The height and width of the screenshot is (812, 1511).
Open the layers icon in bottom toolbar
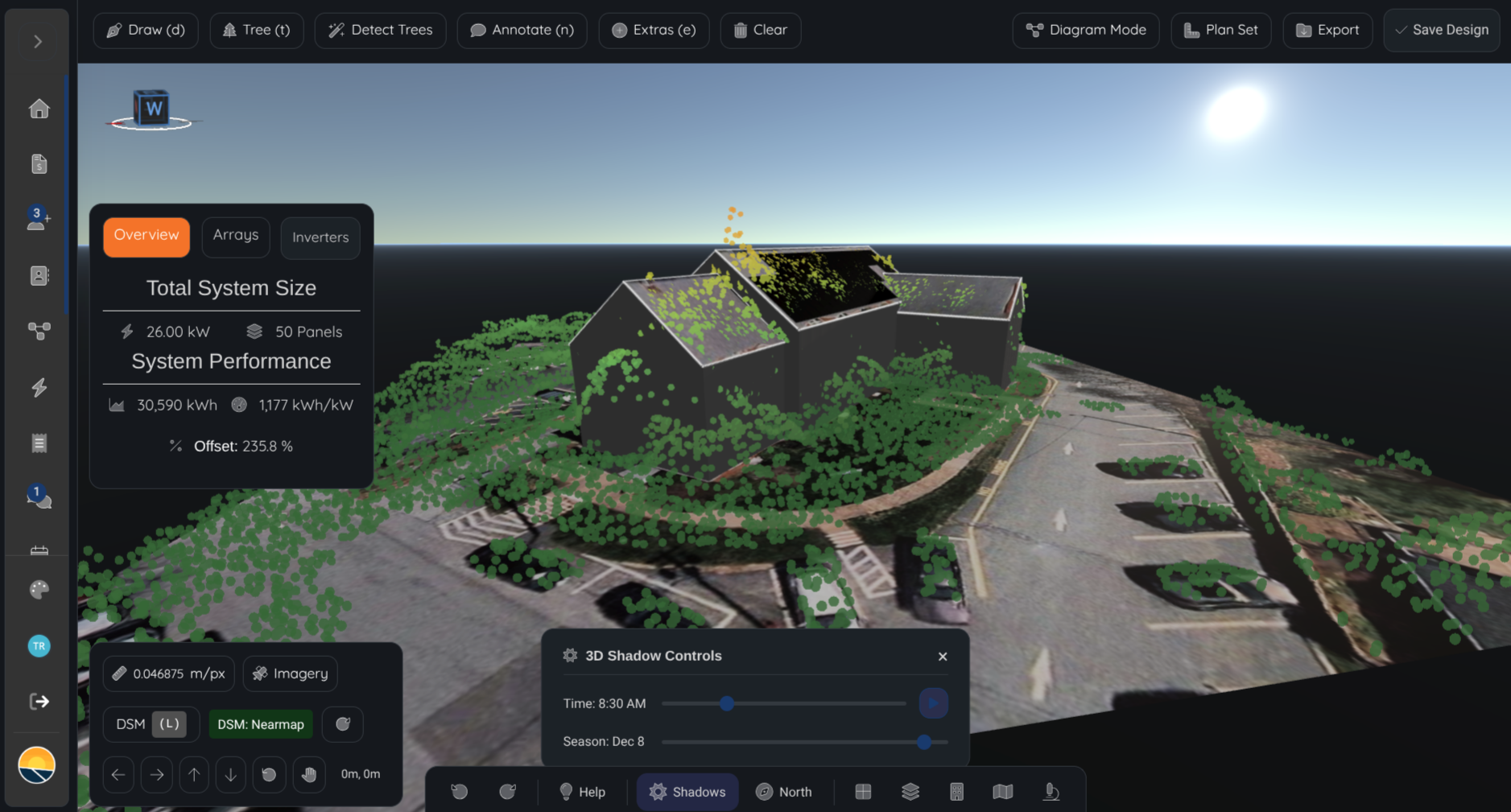pos(910,791)
